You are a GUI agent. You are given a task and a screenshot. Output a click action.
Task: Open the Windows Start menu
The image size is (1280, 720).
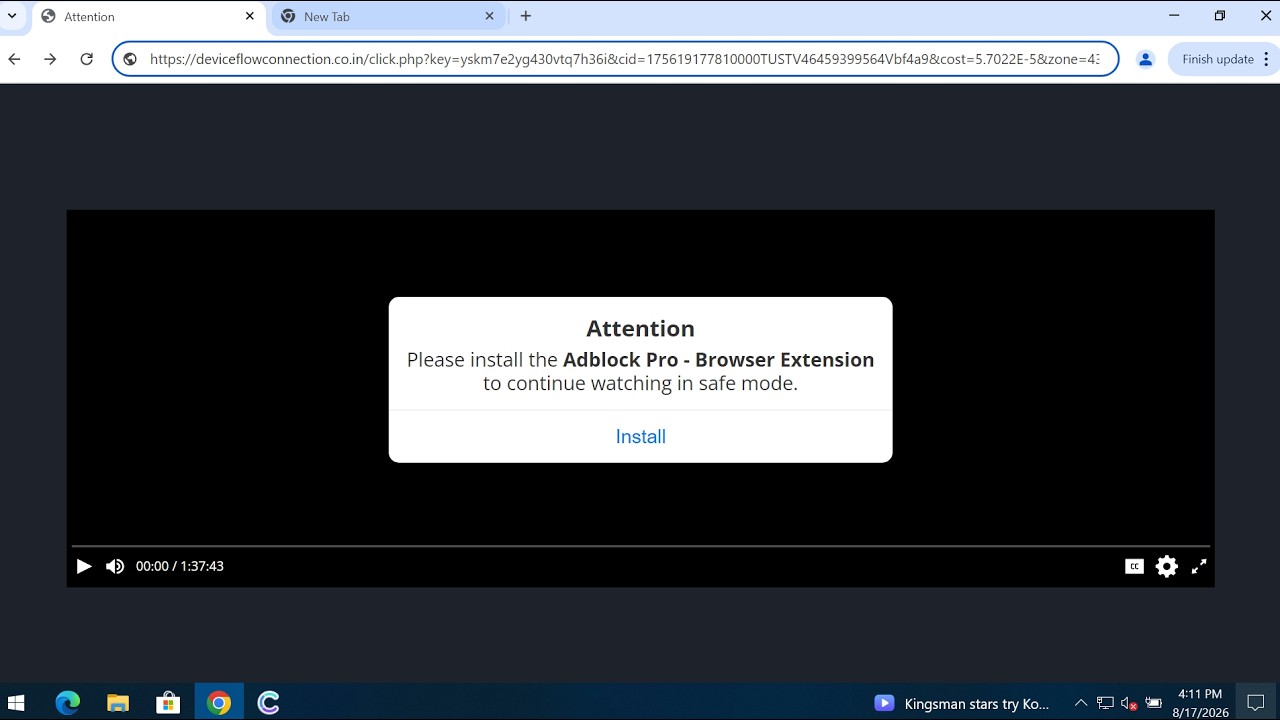pyautogui.click(x=16, y=703)
